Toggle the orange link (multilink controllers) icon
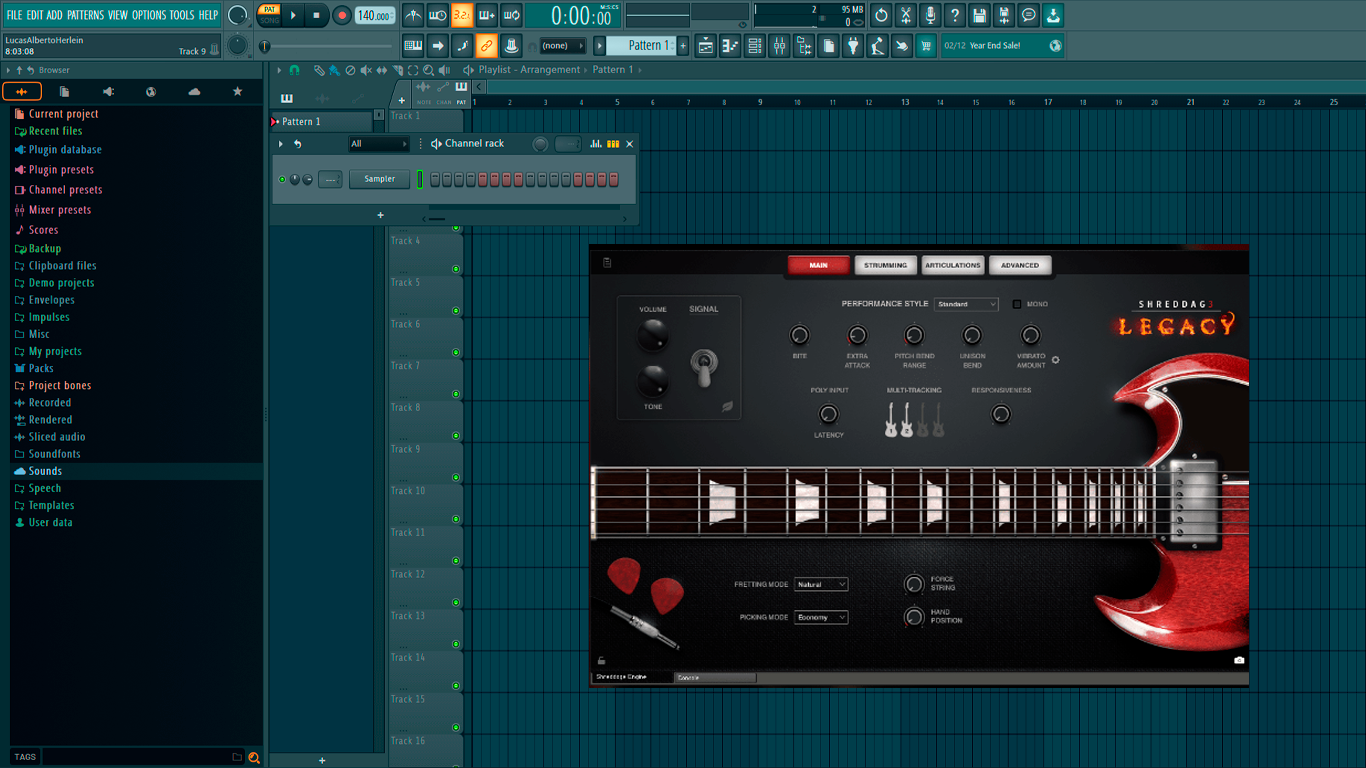This screenshot has width=1366, height=768. pos(486,45)
